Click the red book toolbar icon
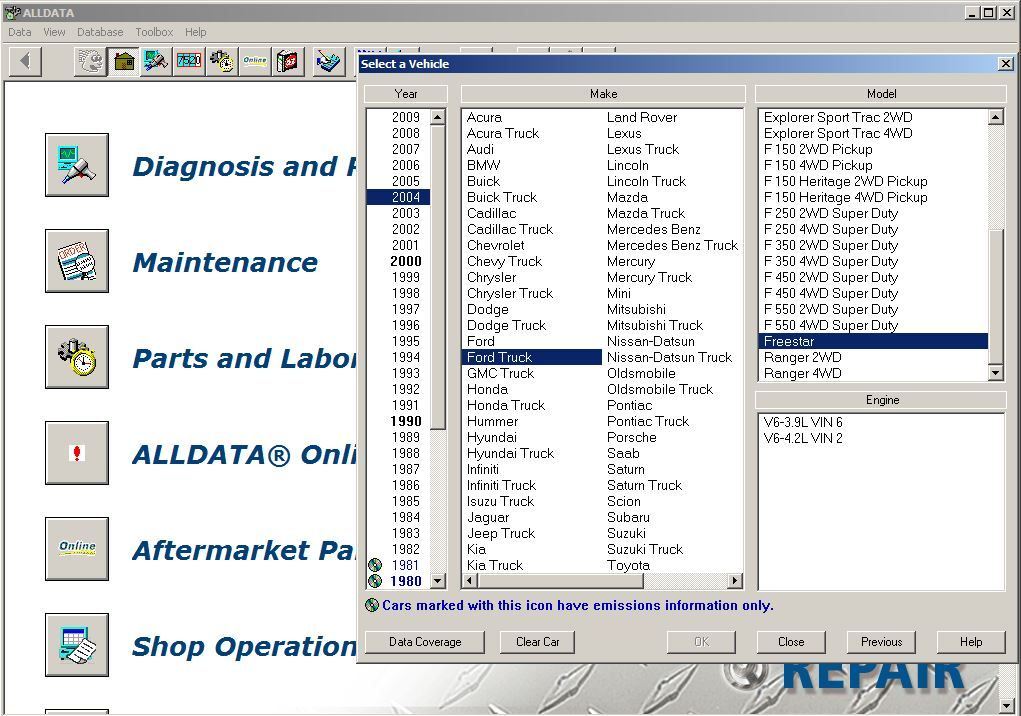The width and height of the screenshot is (1021, 716). click(x=288, y=61)
